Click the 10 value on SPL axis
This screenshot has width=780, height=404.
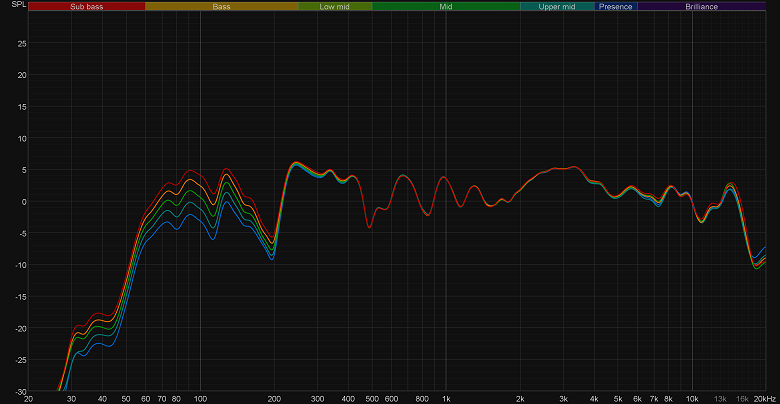(x=22, y=138)
